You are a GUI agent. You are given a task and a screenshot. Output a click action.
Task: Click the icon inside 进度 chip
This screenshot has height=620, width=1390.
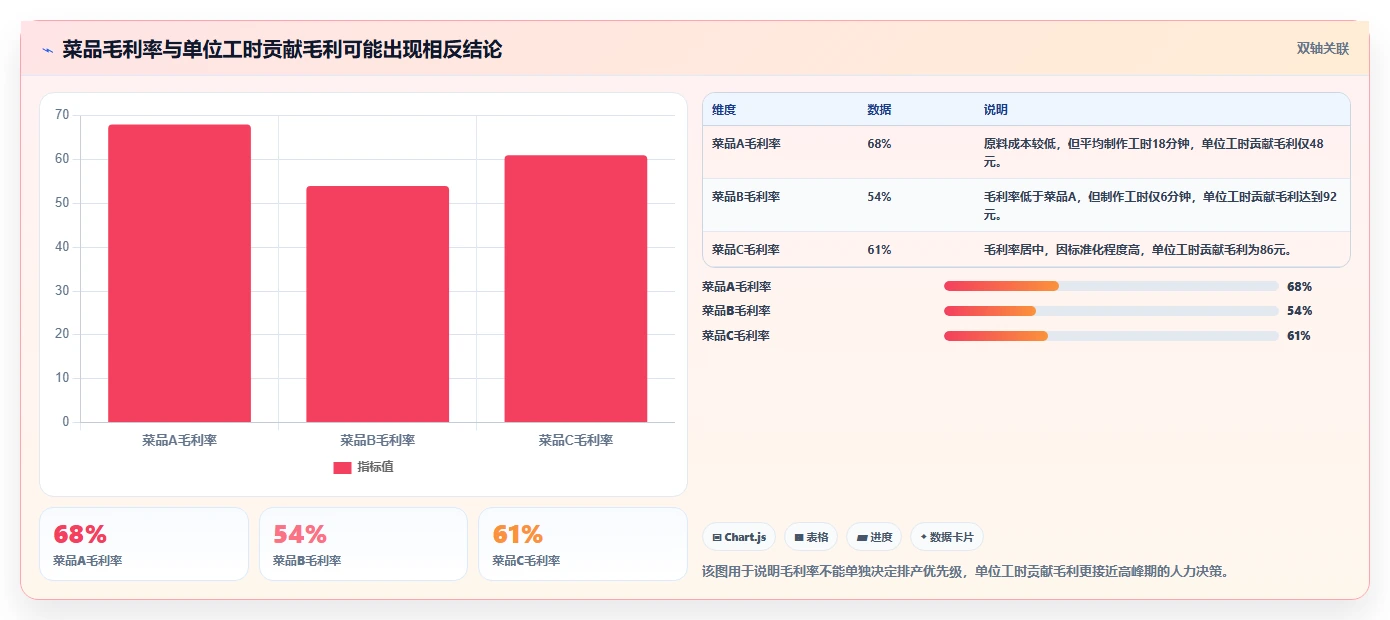pos(861,538)
